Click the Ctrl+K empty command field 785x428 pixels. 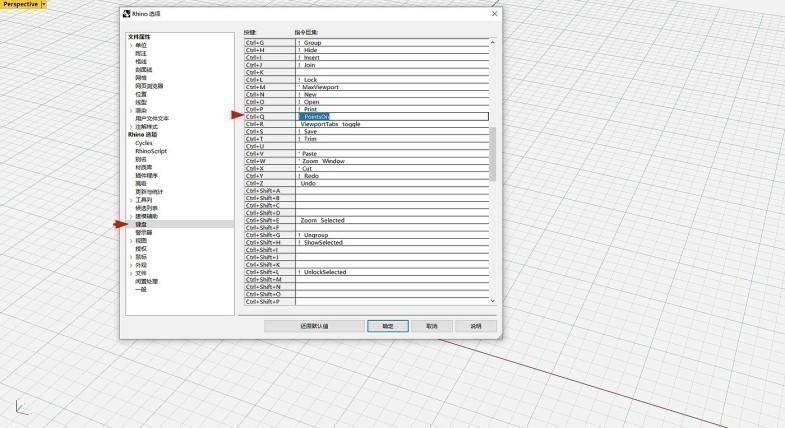[391, 72]
